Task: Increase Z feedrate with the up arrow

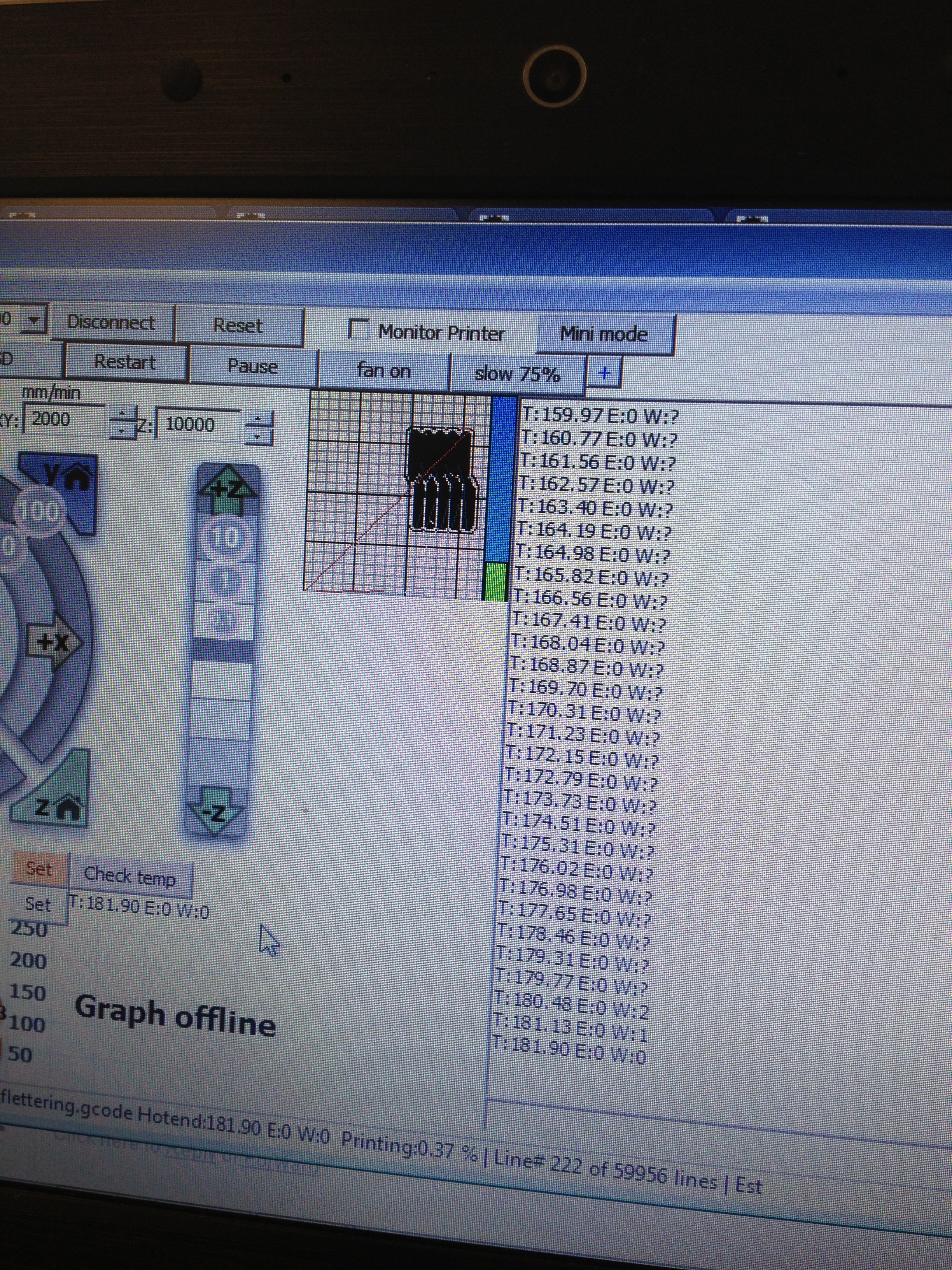Action: (x=259, y=420)
